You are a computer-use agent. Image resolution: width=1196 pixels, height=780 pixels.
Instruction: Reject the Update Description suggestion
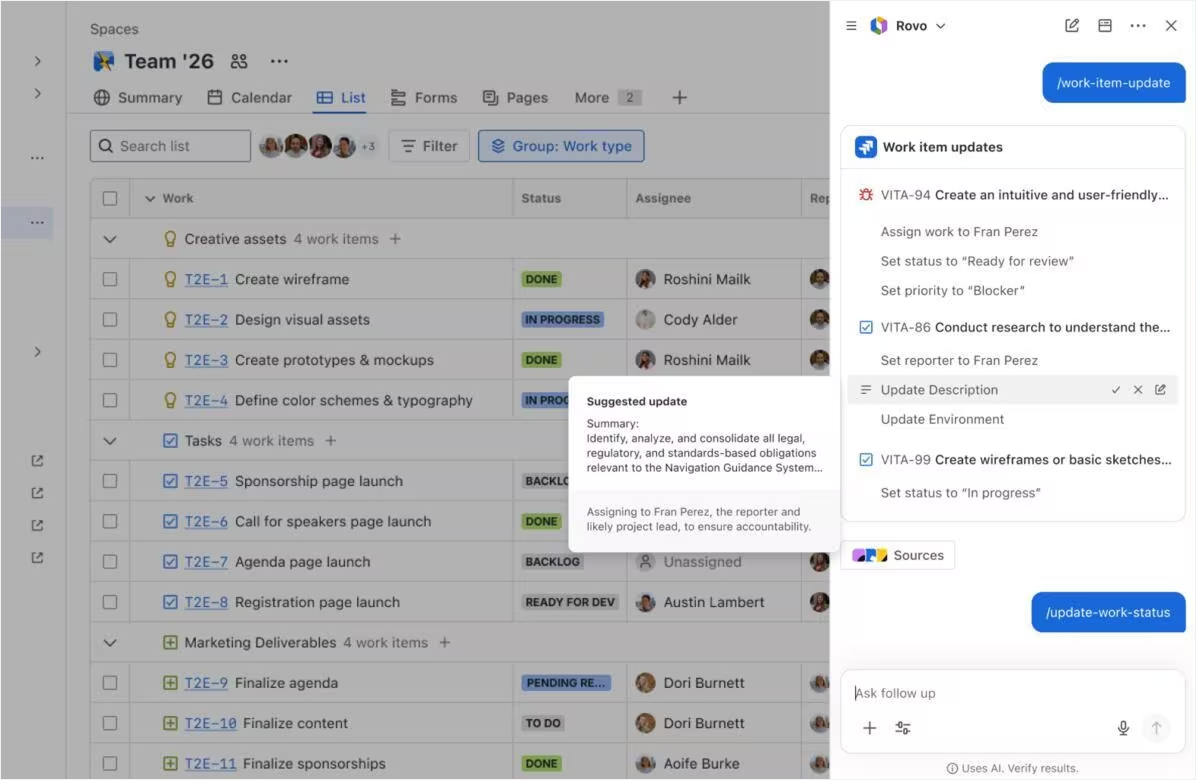point(1138,390)
